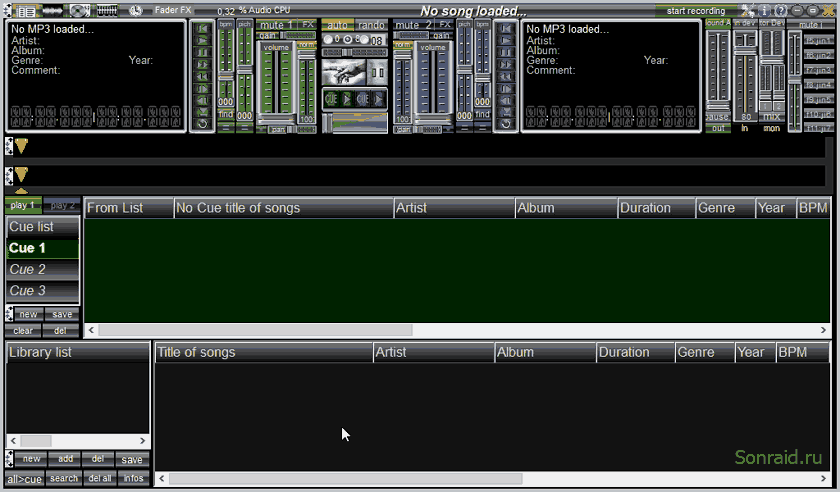Clear the cue list
840x492 pixels.
(23, 331)
